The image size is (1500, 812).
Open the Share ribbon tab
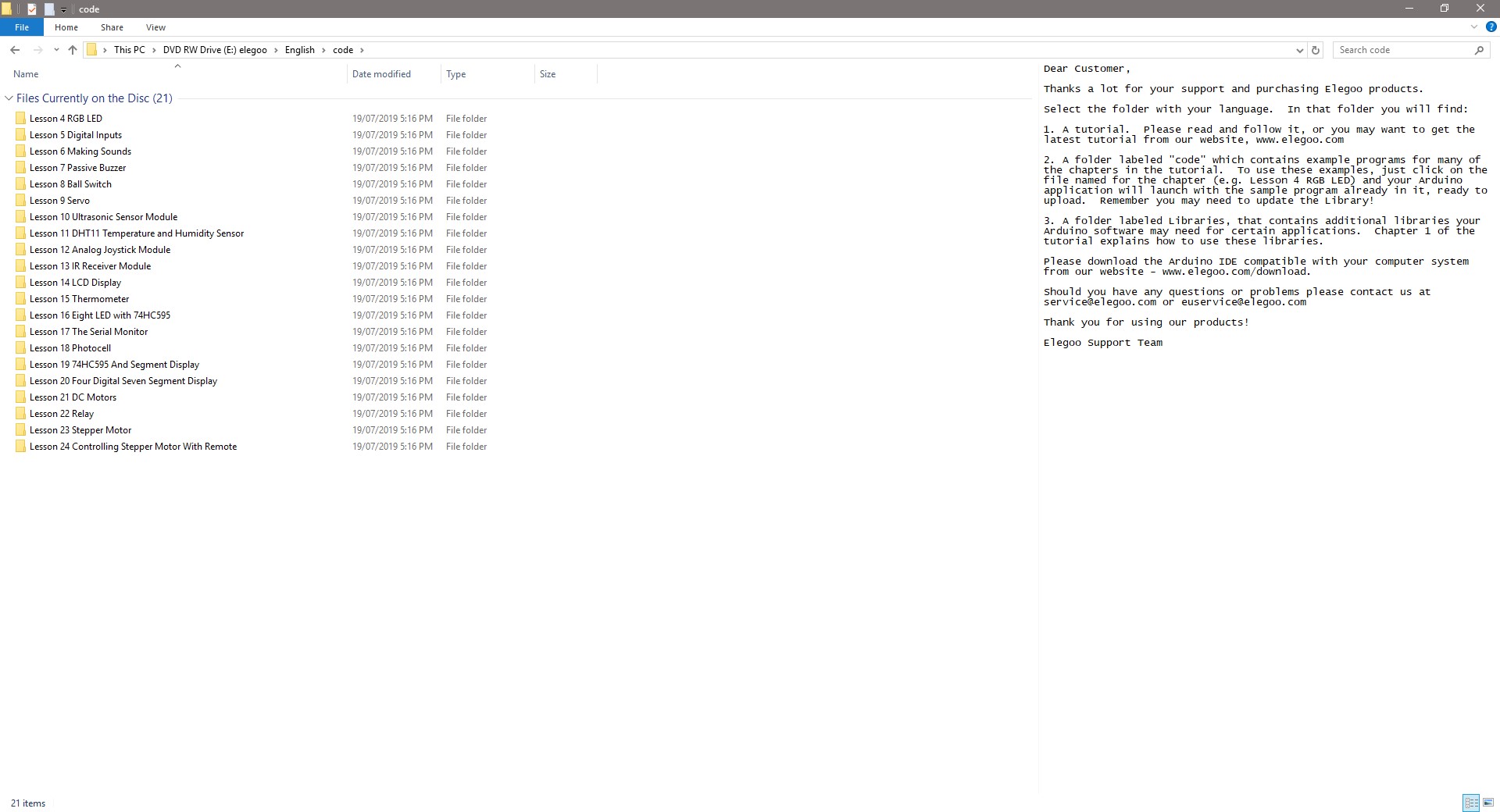coord(112,27)
